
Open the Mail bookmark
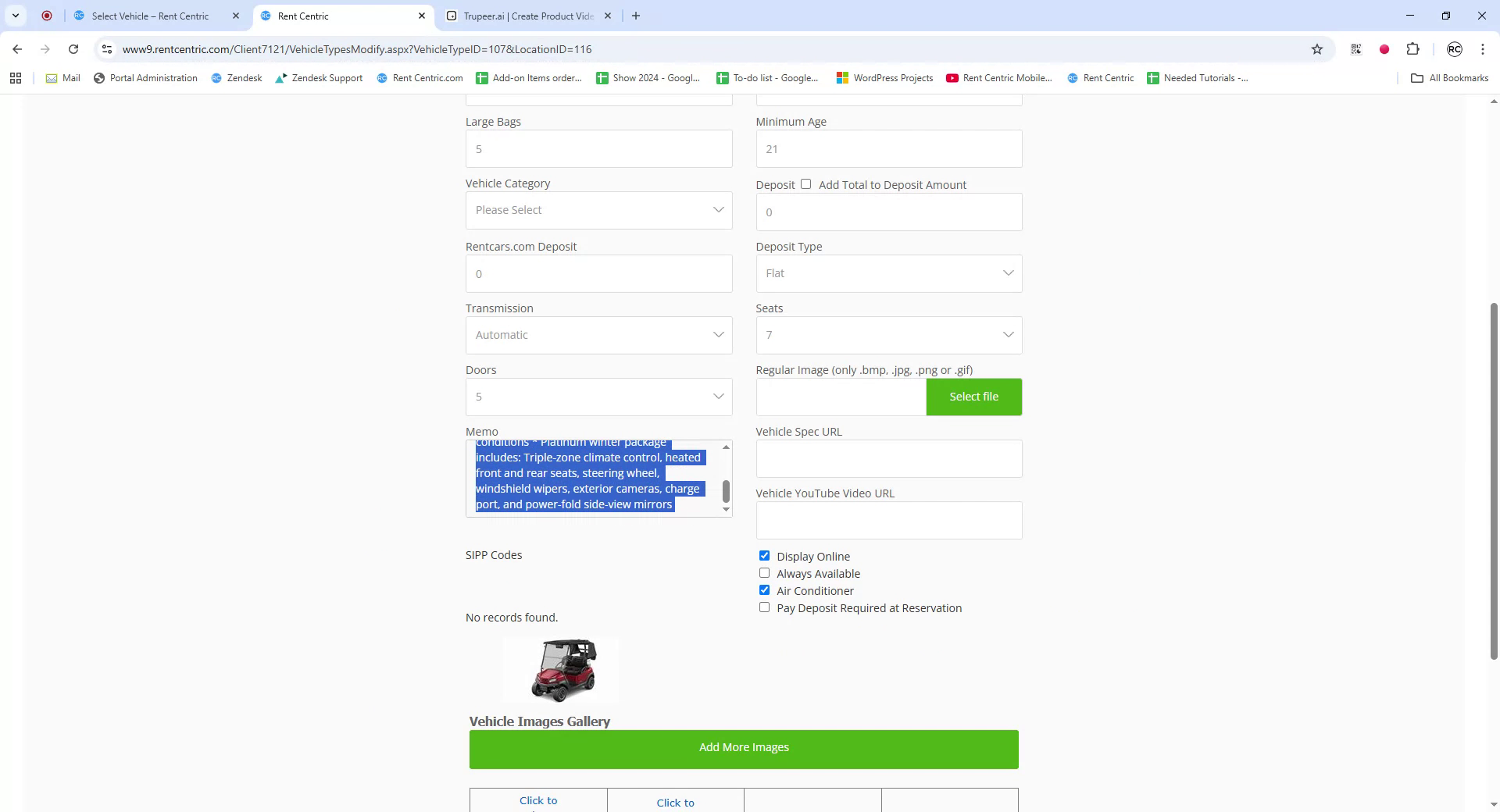(x=62, y=77)
